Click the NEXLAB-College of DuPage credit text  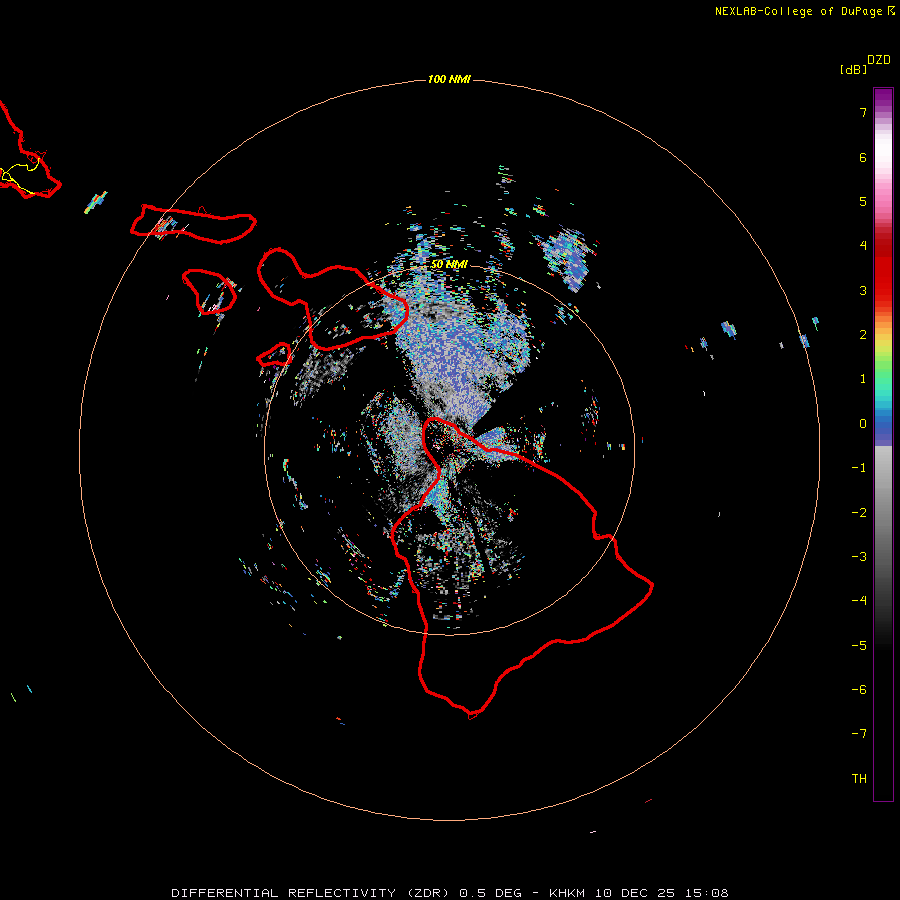(798, 11)
